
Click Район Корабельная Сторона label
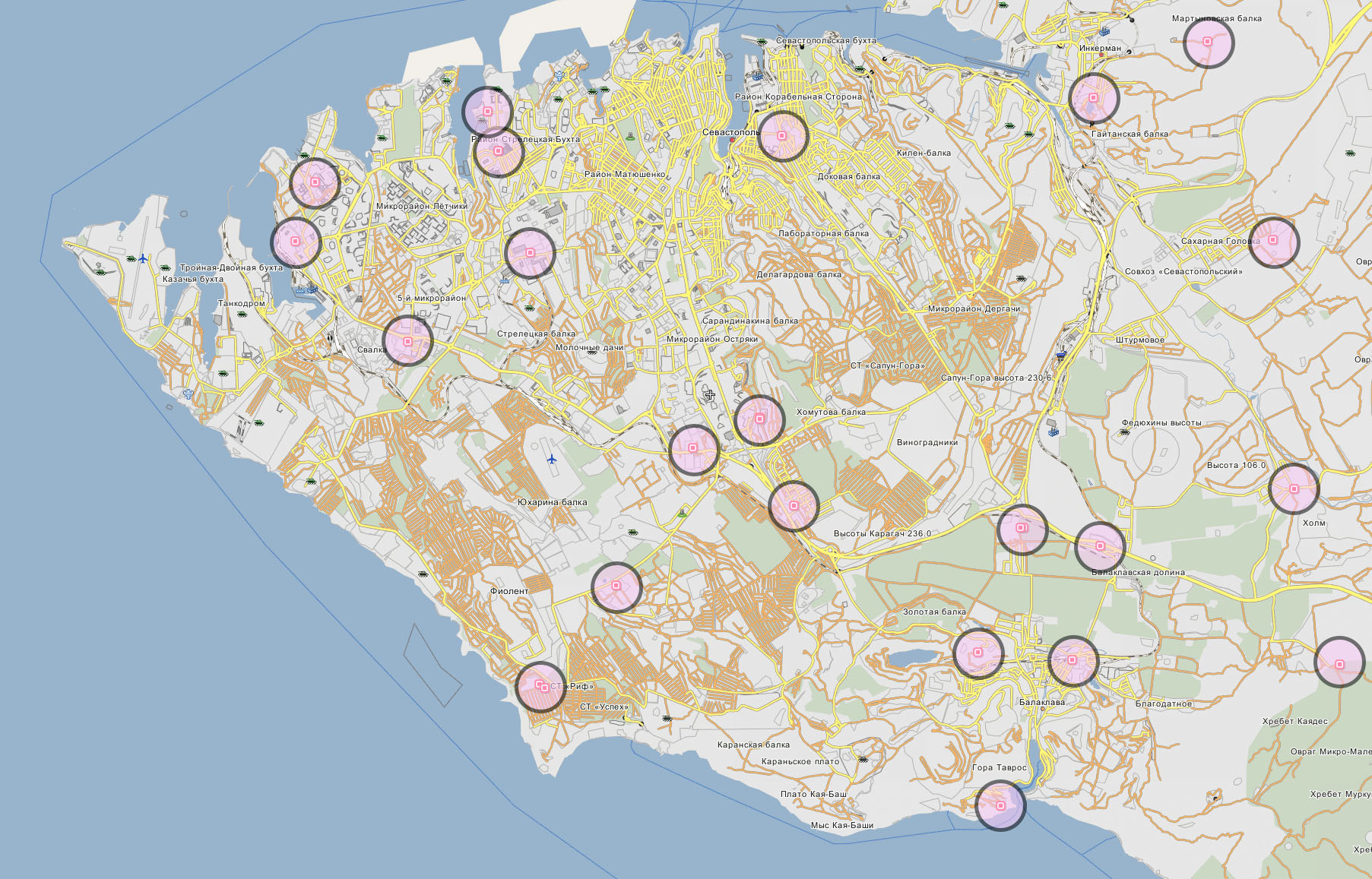(798, 96)
